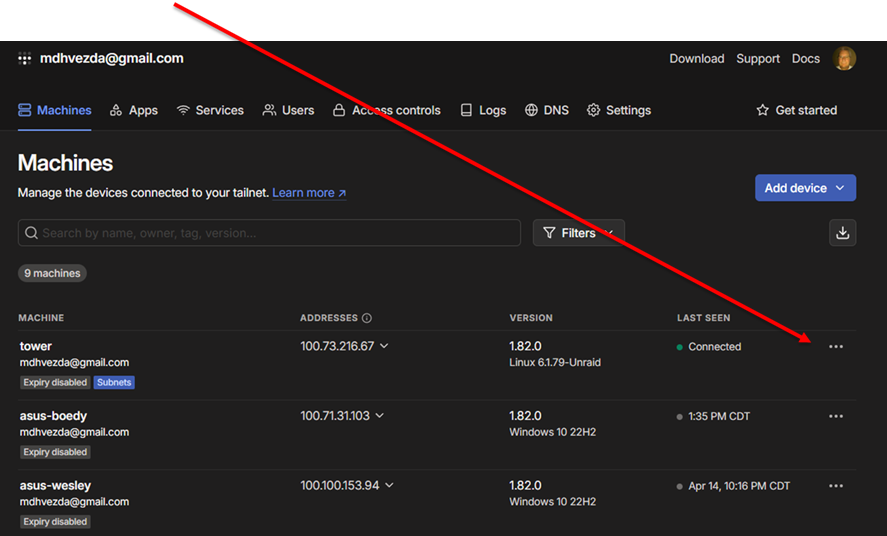Expand the tower address 100.73.216.67 dropdown
887x536 pixels.
[x=385, y=346]
